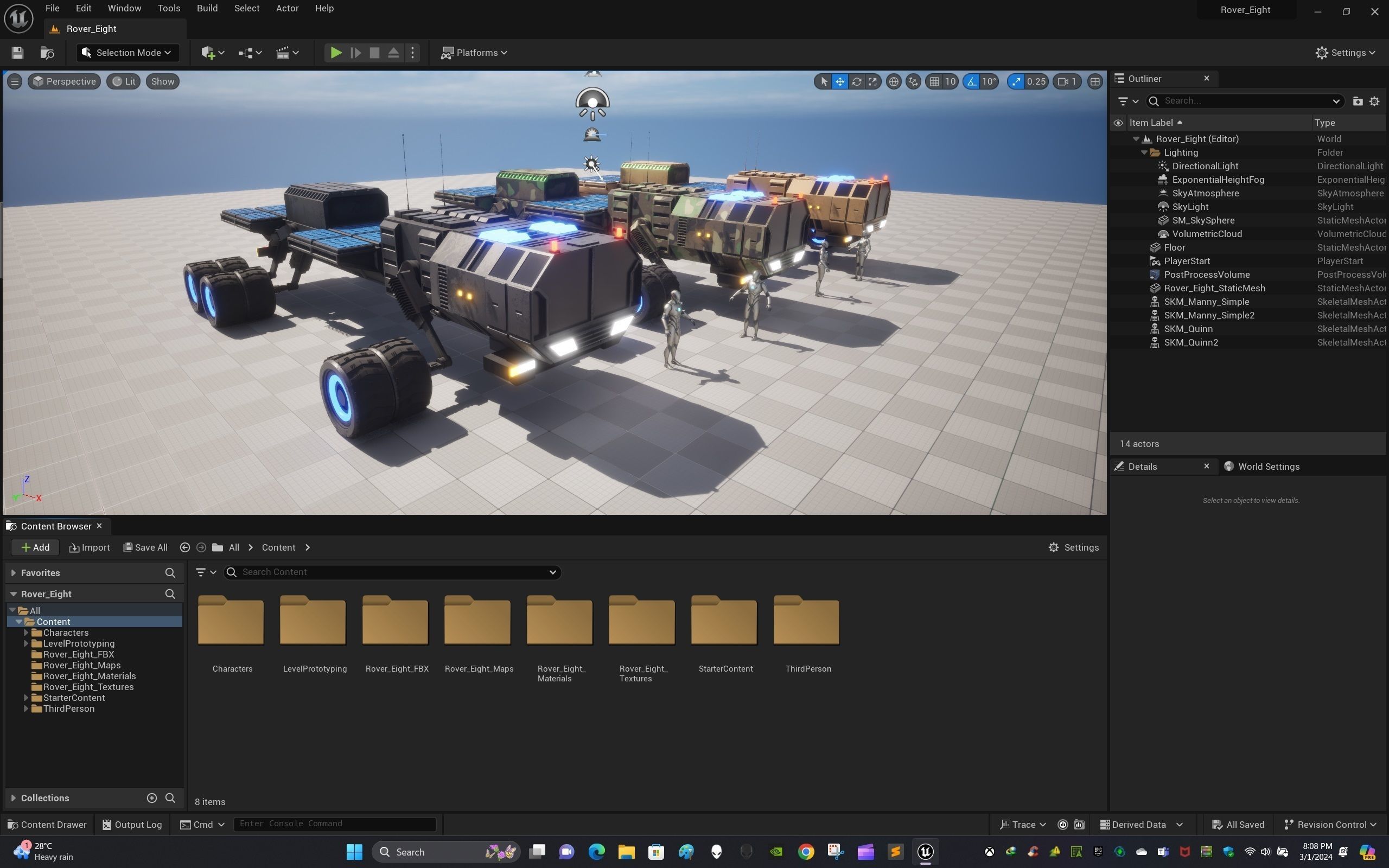The width and height of the screenshot is (1389, 868).
Task: Collapse the Lighting folder in Outliner
Action: tap(1144, 152)
